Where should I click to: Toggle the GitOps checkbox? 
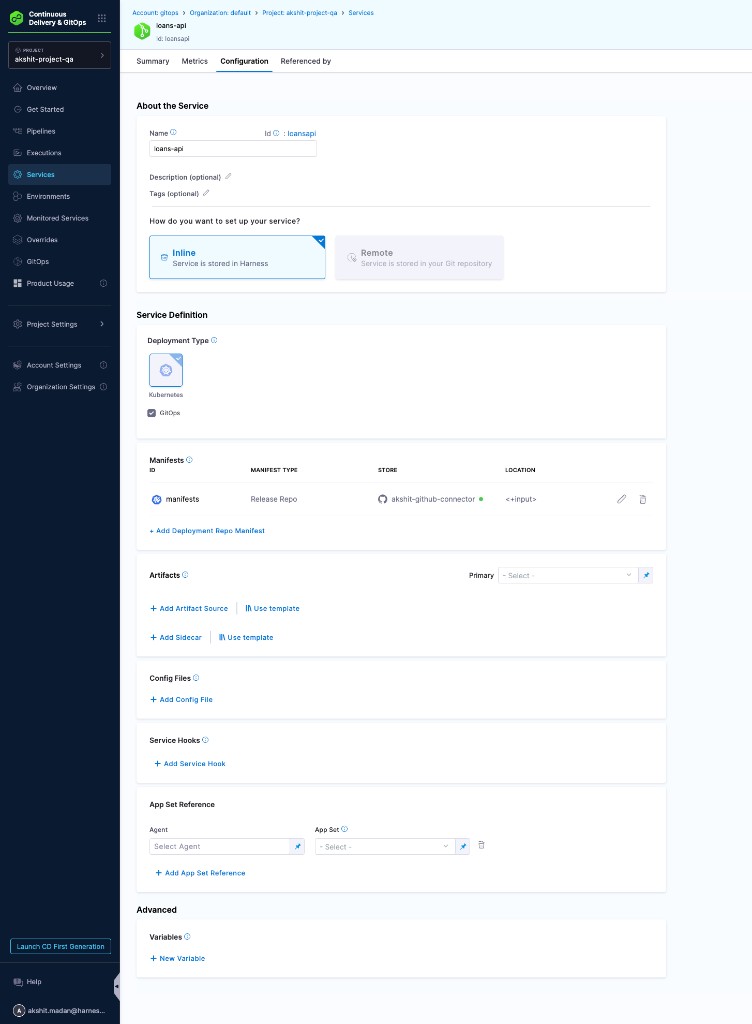tap(152, 412)
